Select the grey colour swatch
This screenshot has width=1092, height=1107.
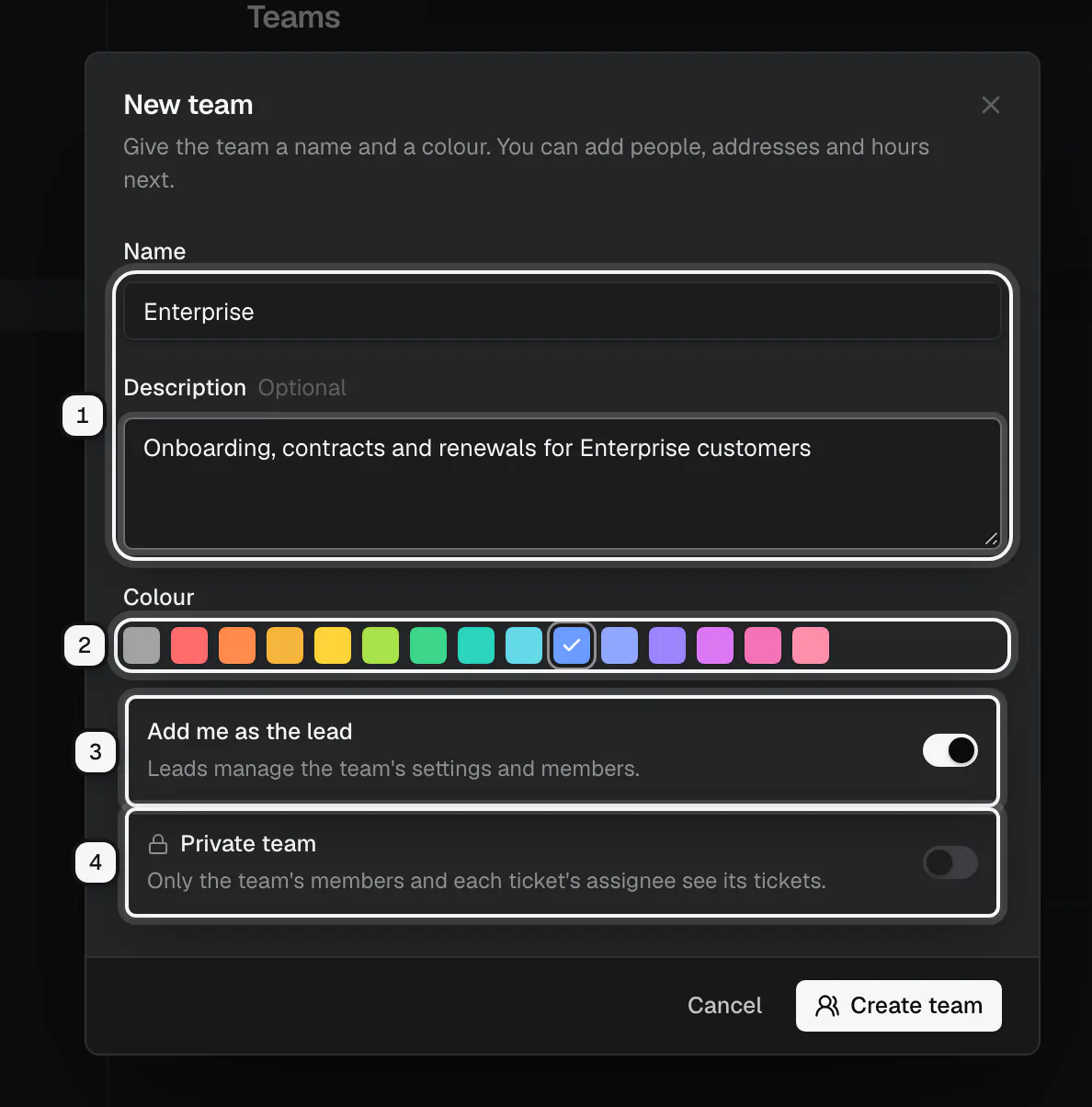click(x=142, y=645)
